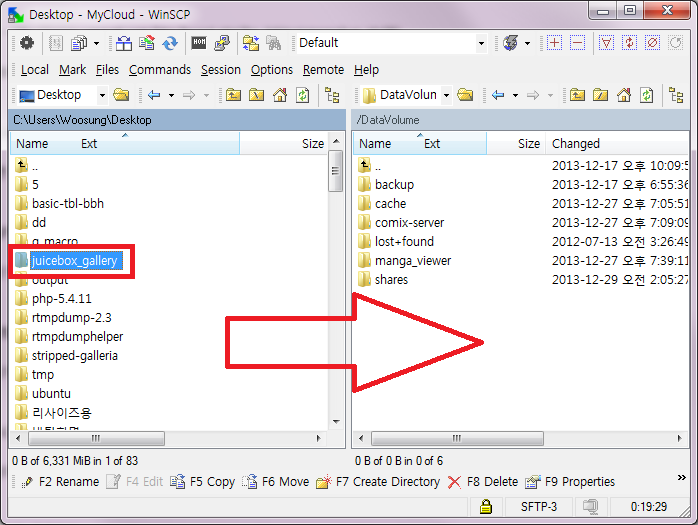Toggle remote directory tree view
698x525 pixels.
tap(676, 95)
